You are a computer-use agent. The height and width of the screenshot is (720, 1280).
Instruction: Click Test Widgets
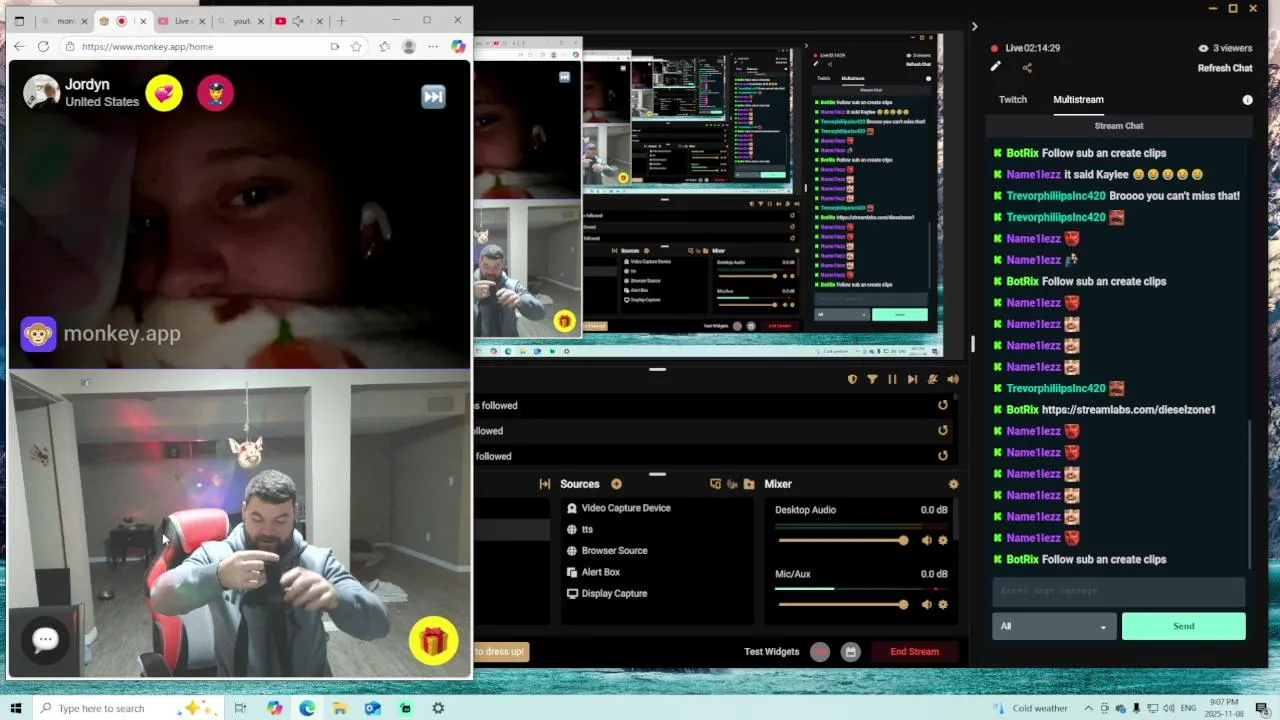[771, 652]
